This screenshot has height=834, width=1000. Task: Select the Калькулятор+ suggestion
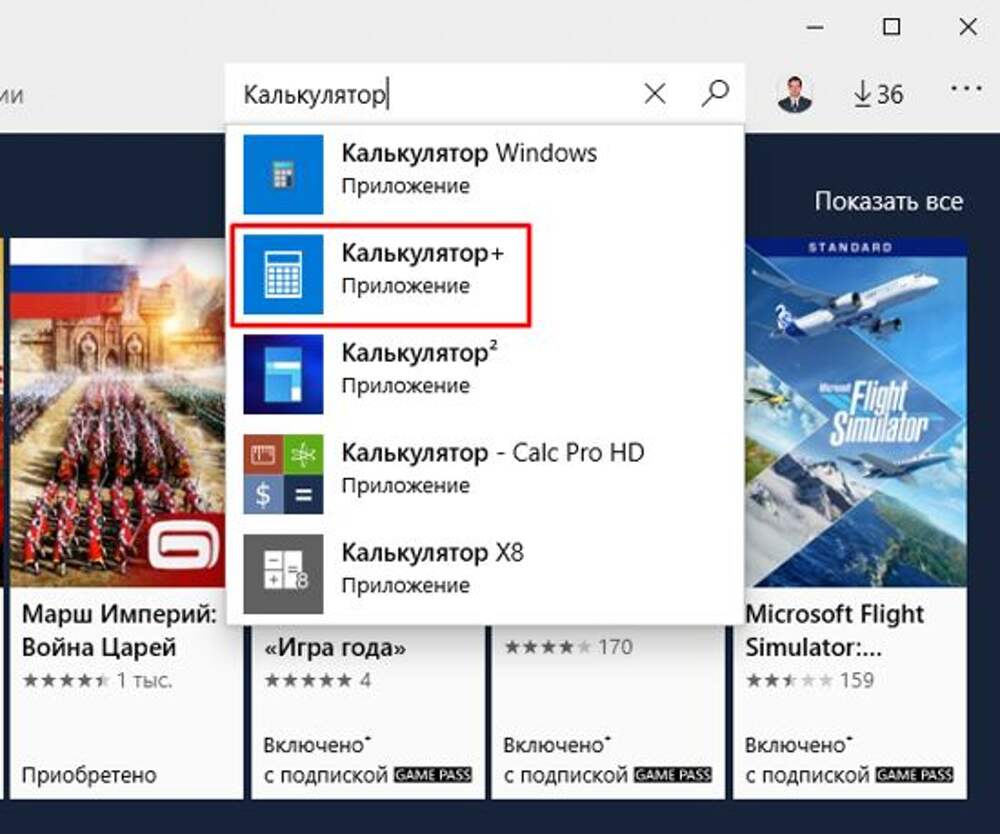pyautogui.click(x=485, y=274)
